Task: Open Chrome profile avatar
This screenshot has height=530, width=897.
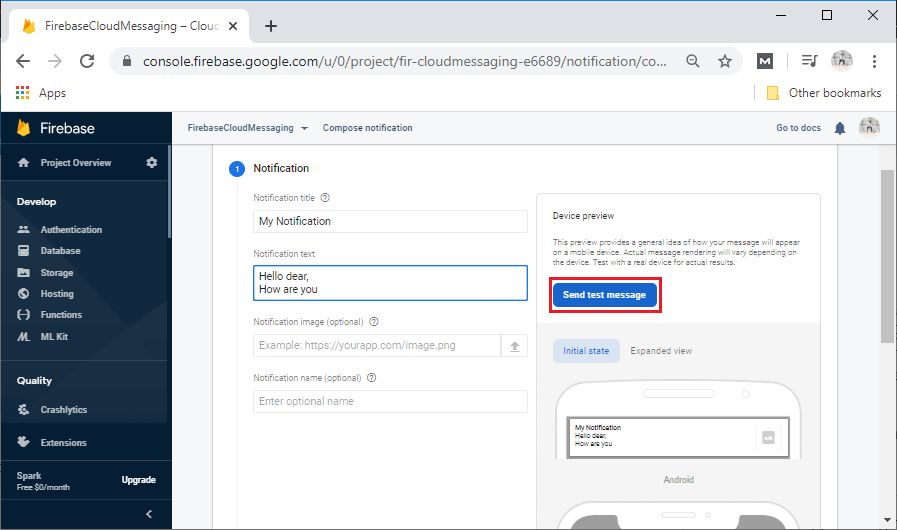Action: tap(842, 61)
